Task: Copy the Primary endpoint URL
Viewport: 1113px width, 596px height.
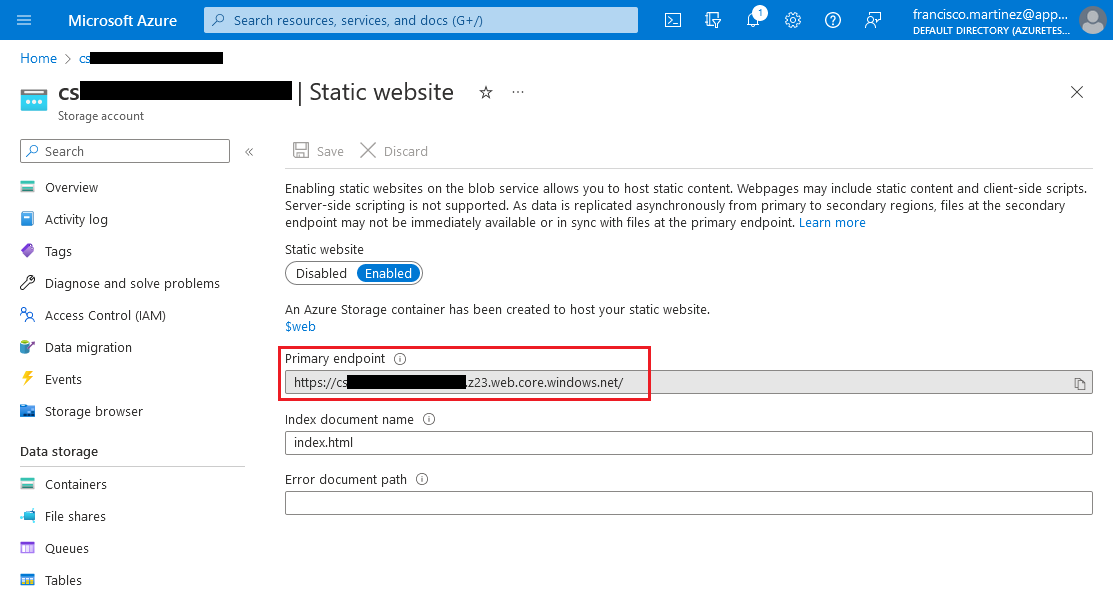Action: pyautogui.click(x=1079, y=383)
